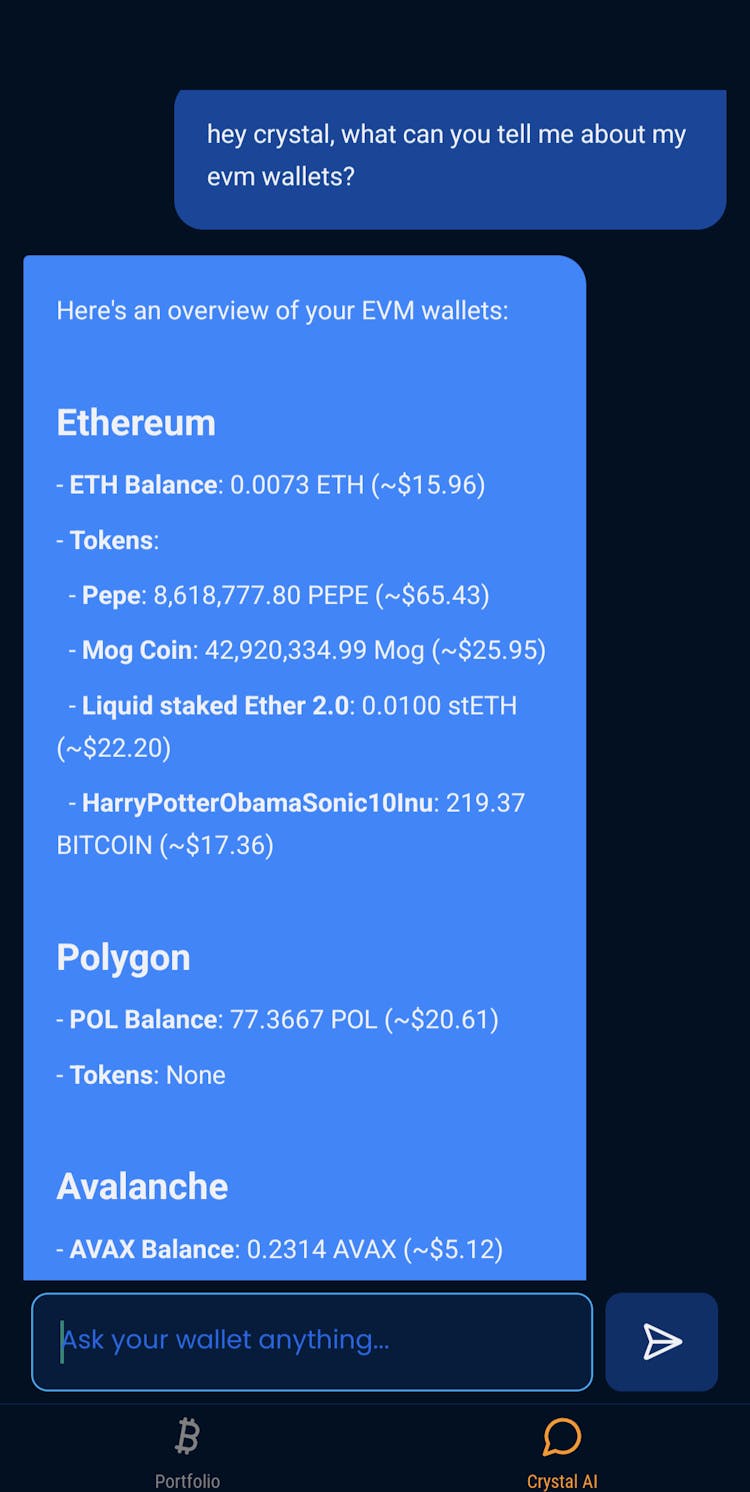This screenshot has width=750, height=1492.
Task: Tap the send arrow icon
Action: click(662, 1342)
